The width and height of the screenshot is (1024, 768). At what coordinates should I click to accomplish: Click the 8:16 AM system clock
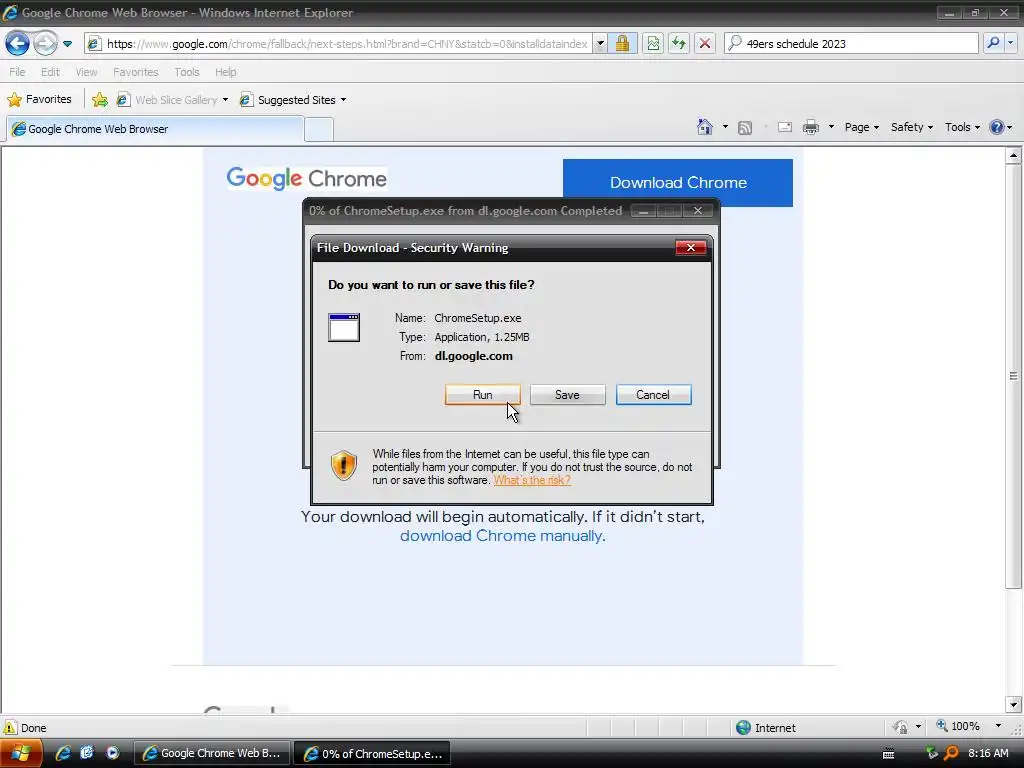pyautogui.click(x=988, y=753)
